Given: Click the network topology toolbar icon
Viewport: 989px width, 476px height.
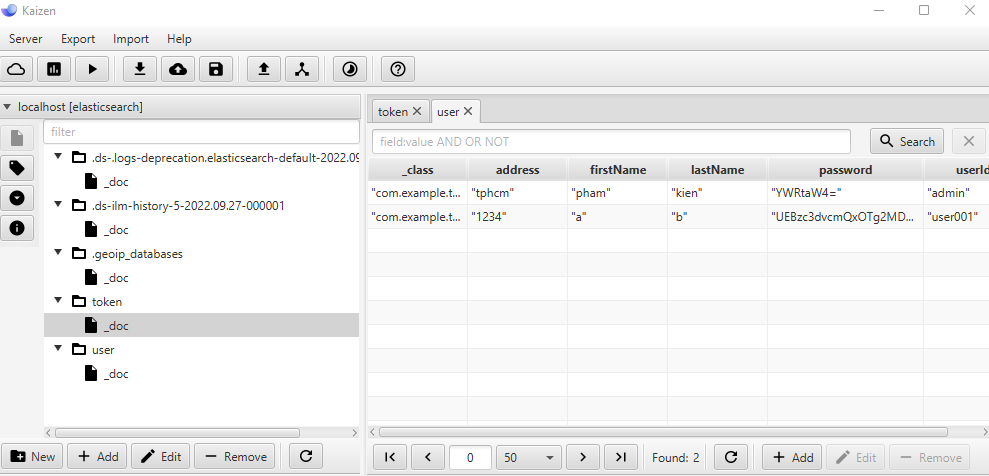Looking at the screenshot, I should pyautogui.click(x=301, y=69).
